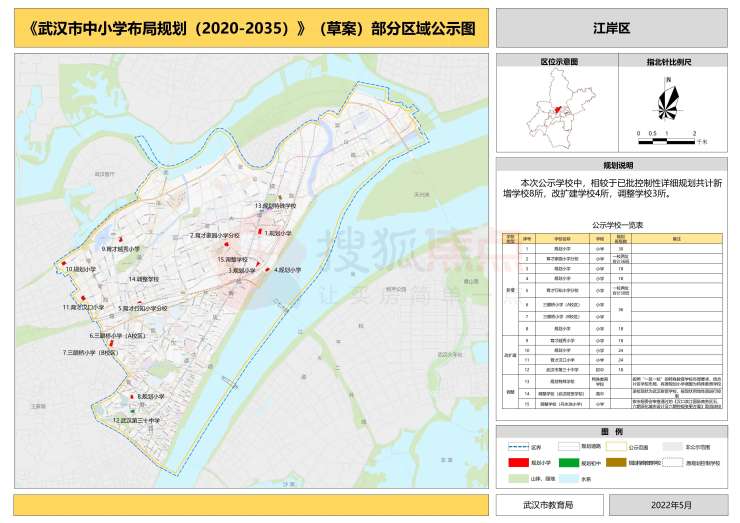Click the 天兴洲 island label on the map
The height and width of the screenshot is (523, 740).
(x=422, y=194)
